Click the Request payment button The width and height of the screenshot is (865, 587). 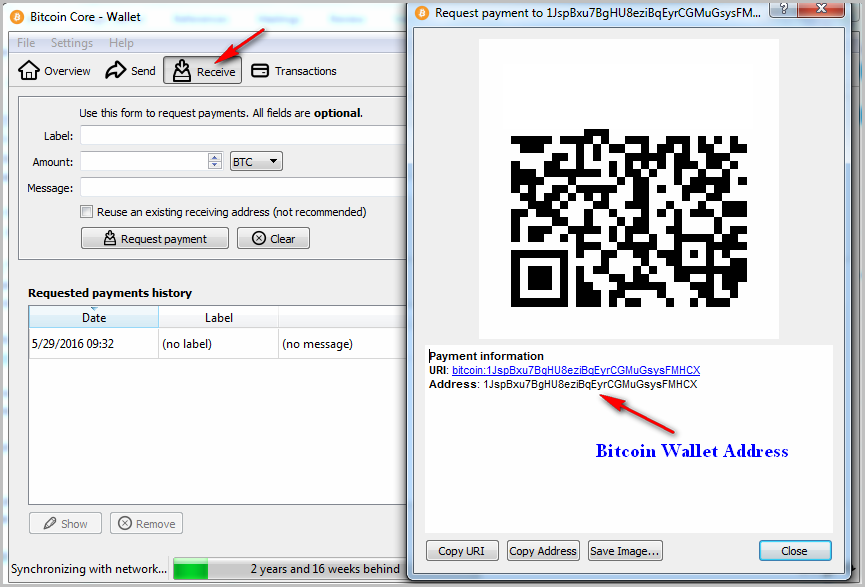(x=155, y=238)
